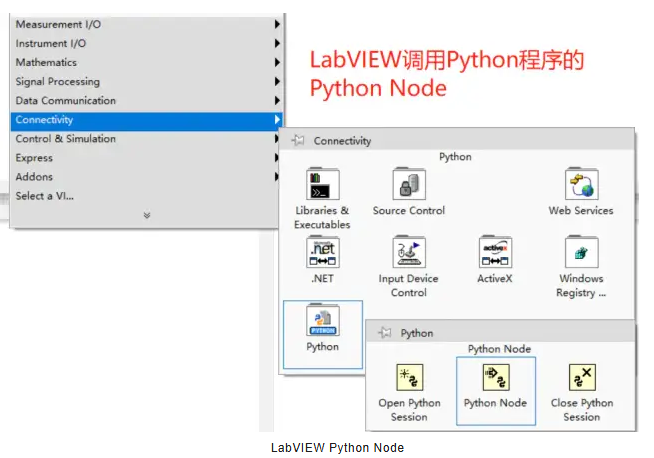This screenshot has width=654, height=458.
Task: Select the Close Python Session function
Action: 581,378
